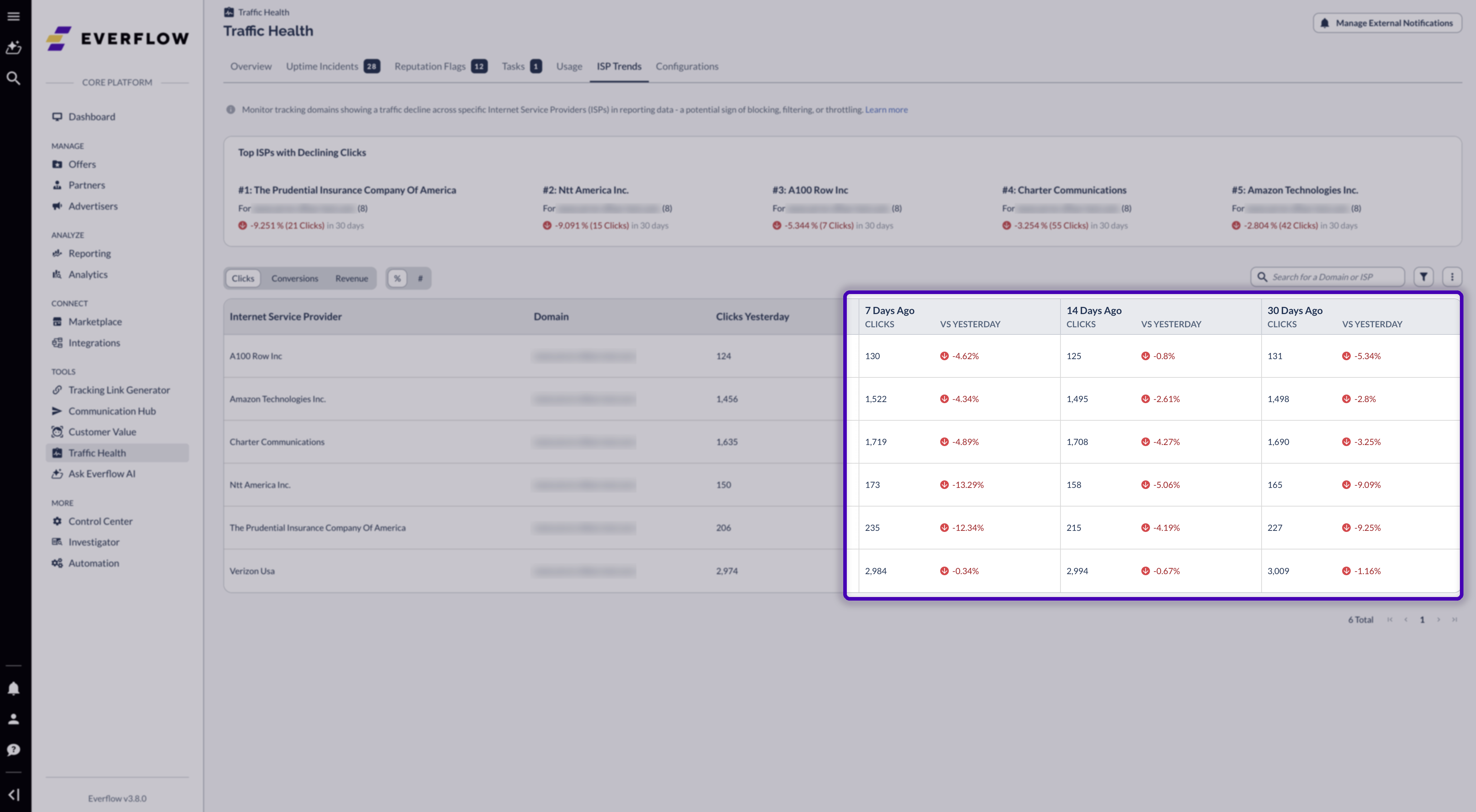Collapse the sidebar with the arrow icon

pyautogui.click(x=14, y=794)
